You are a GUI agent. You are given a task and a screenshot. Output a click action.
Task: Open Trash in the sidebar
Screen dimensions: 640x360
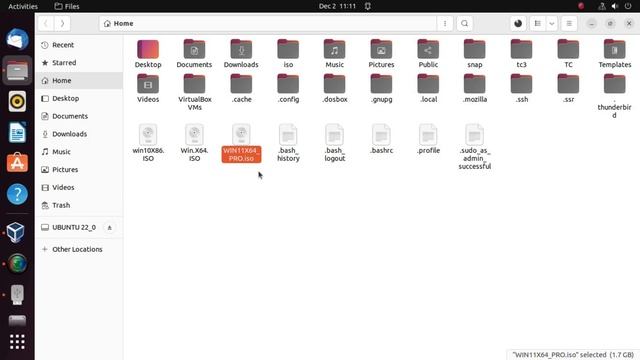coord(79,205)
